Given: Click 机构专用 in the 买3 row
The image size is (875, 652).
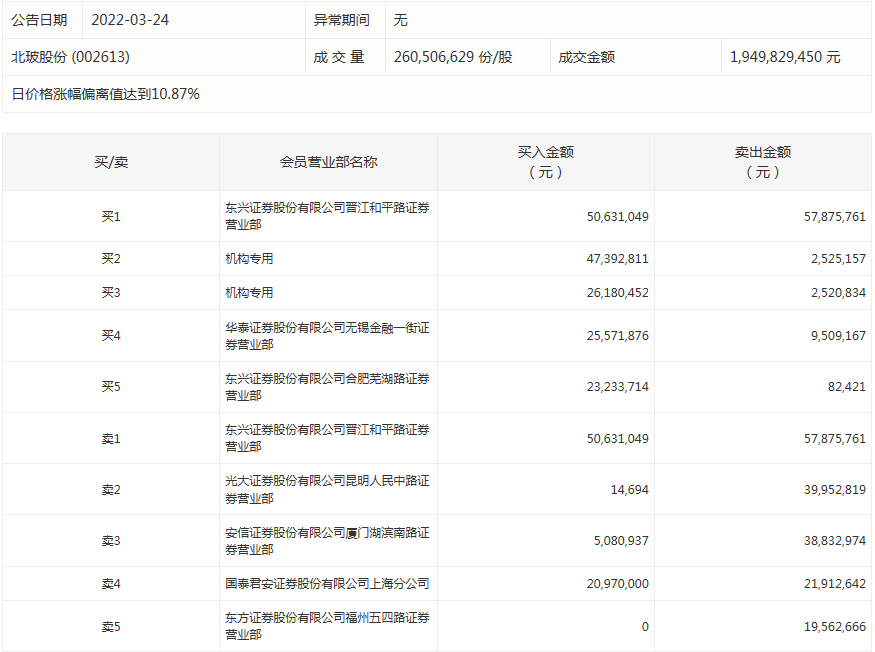Looking at the screenshot, I should (249, 293).
